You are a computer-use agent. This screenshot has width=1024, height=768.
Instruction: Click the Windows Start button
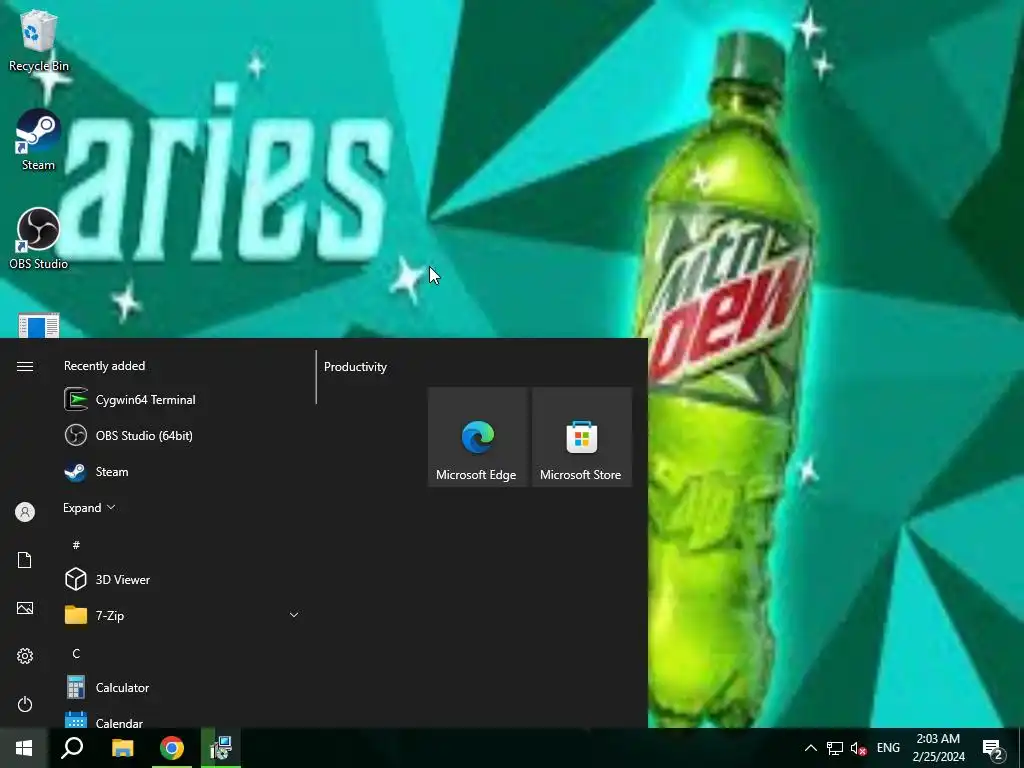pyautogui.click(x=24, y=748)
